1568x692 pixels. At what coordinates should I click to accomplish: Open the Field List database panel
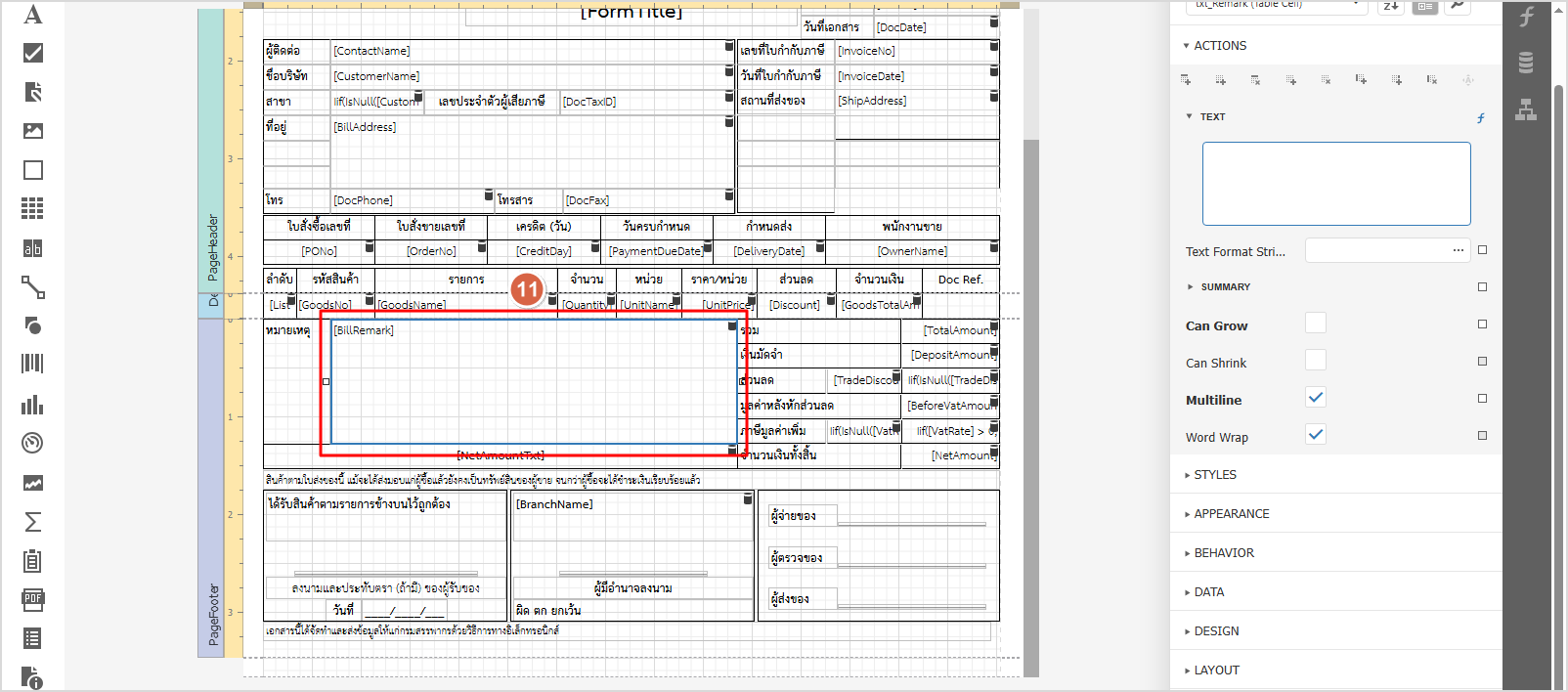coord(1526,63)
